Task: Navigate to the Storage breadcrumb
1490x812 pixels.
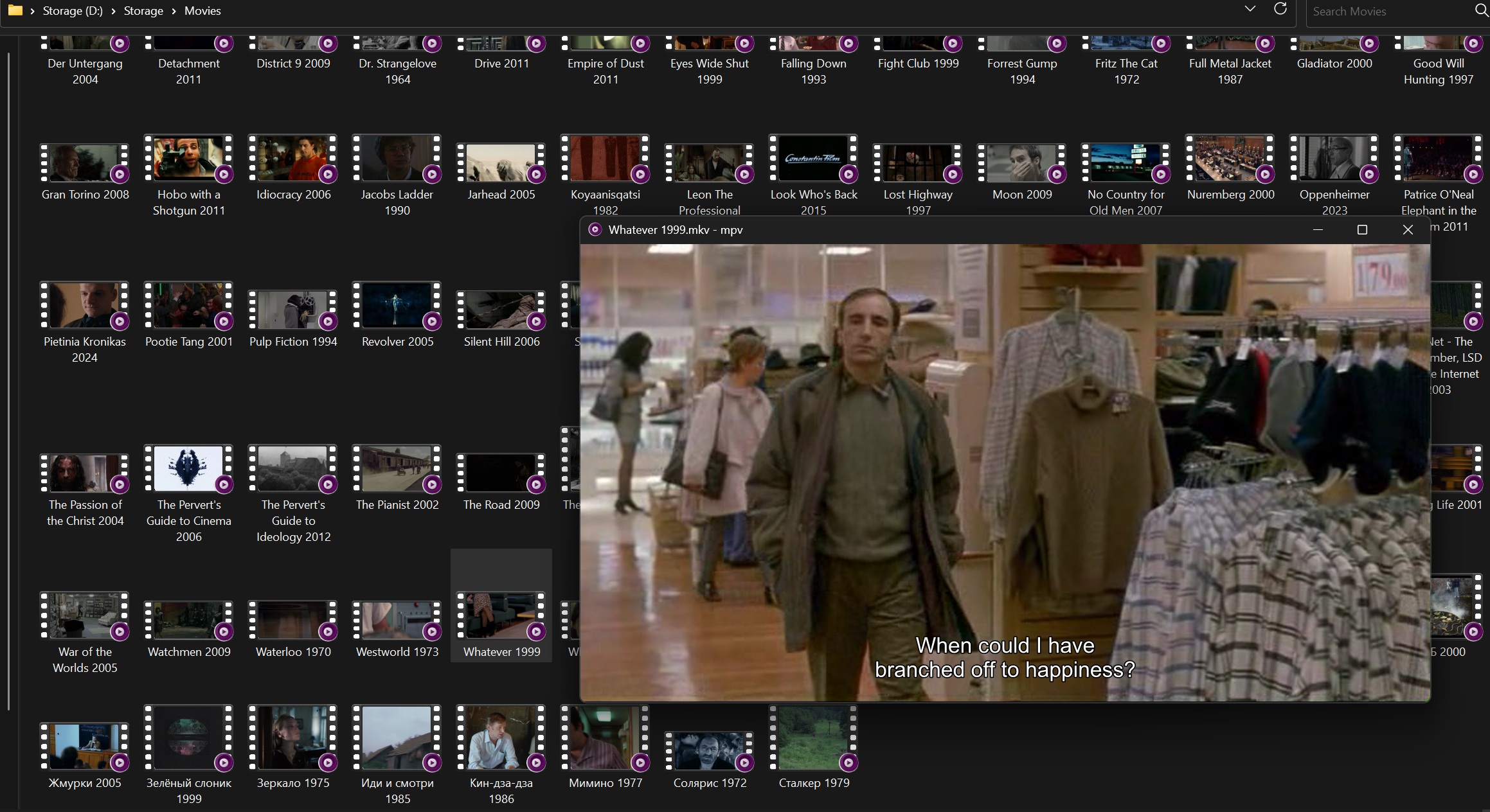Action: (x=143, y=12)
